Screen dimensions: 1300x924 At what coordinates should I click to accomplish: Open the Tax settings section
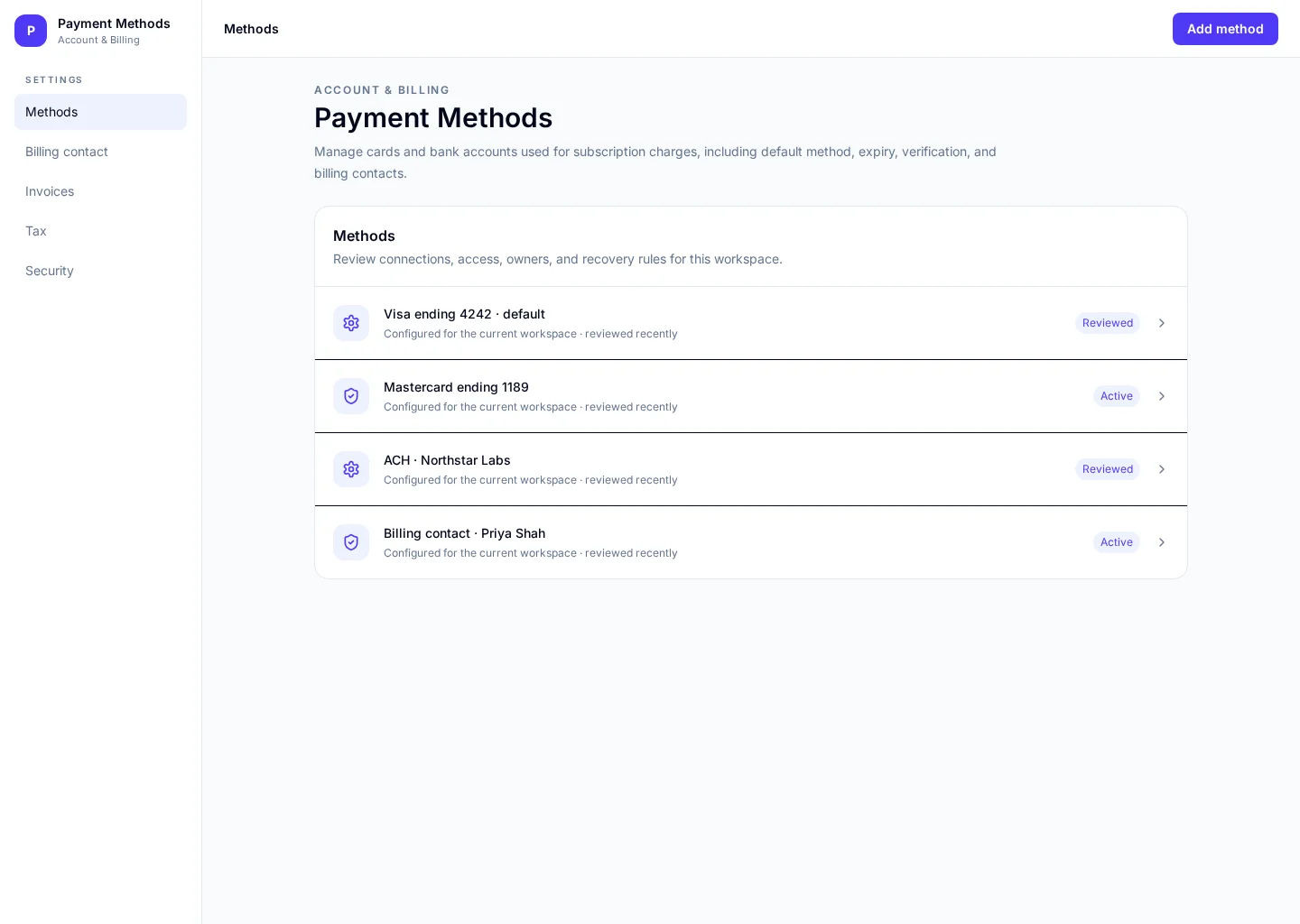click(x=100, y=231)
